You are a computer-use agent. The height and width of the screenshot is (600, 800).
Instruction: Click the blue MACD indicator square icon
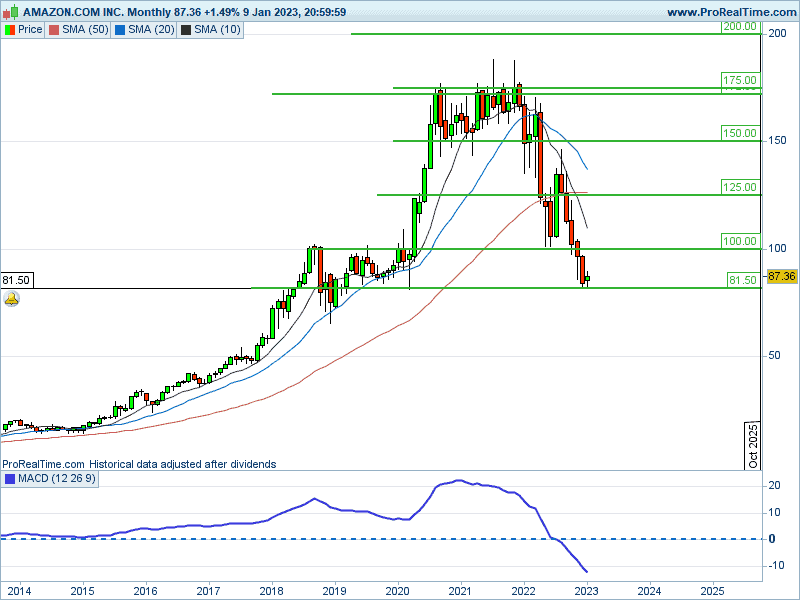(x=9, y=479)
